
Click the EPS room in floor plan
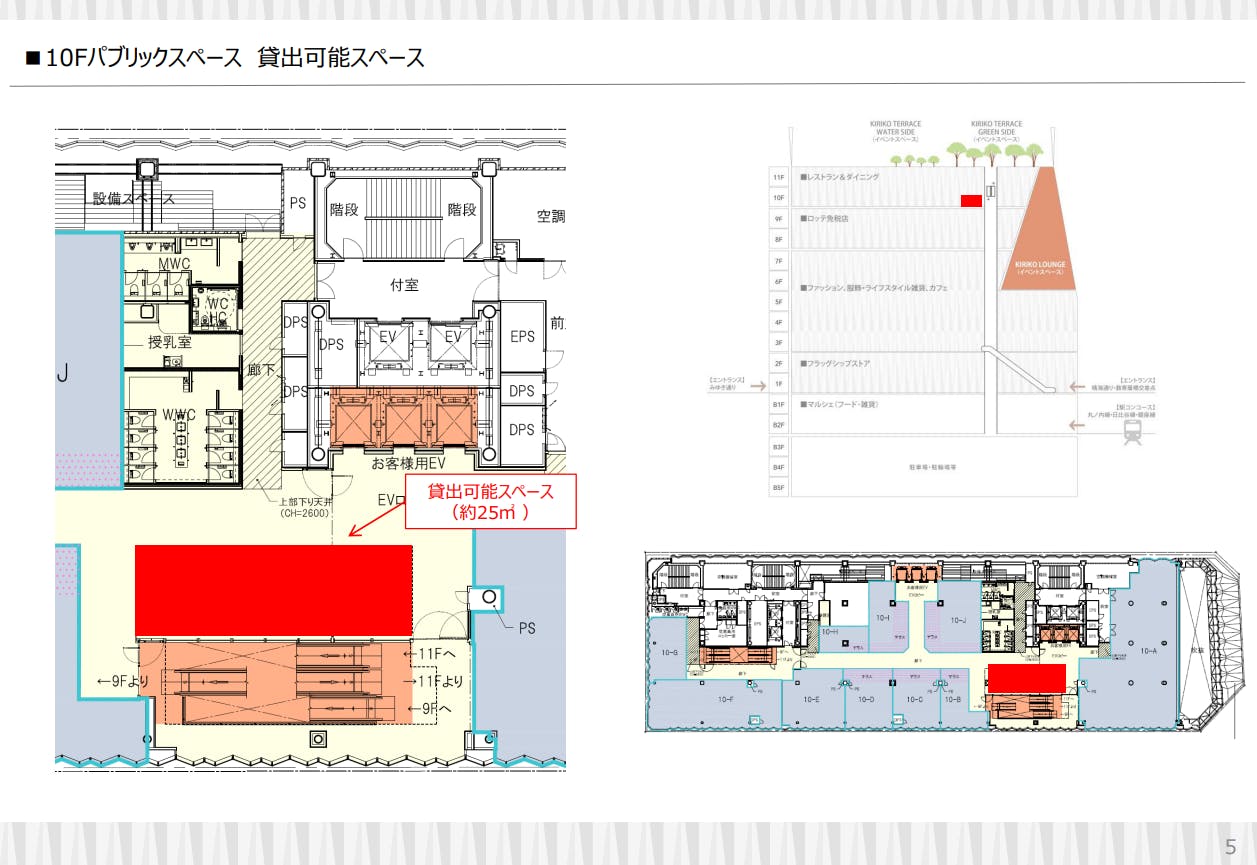point(522,337)
